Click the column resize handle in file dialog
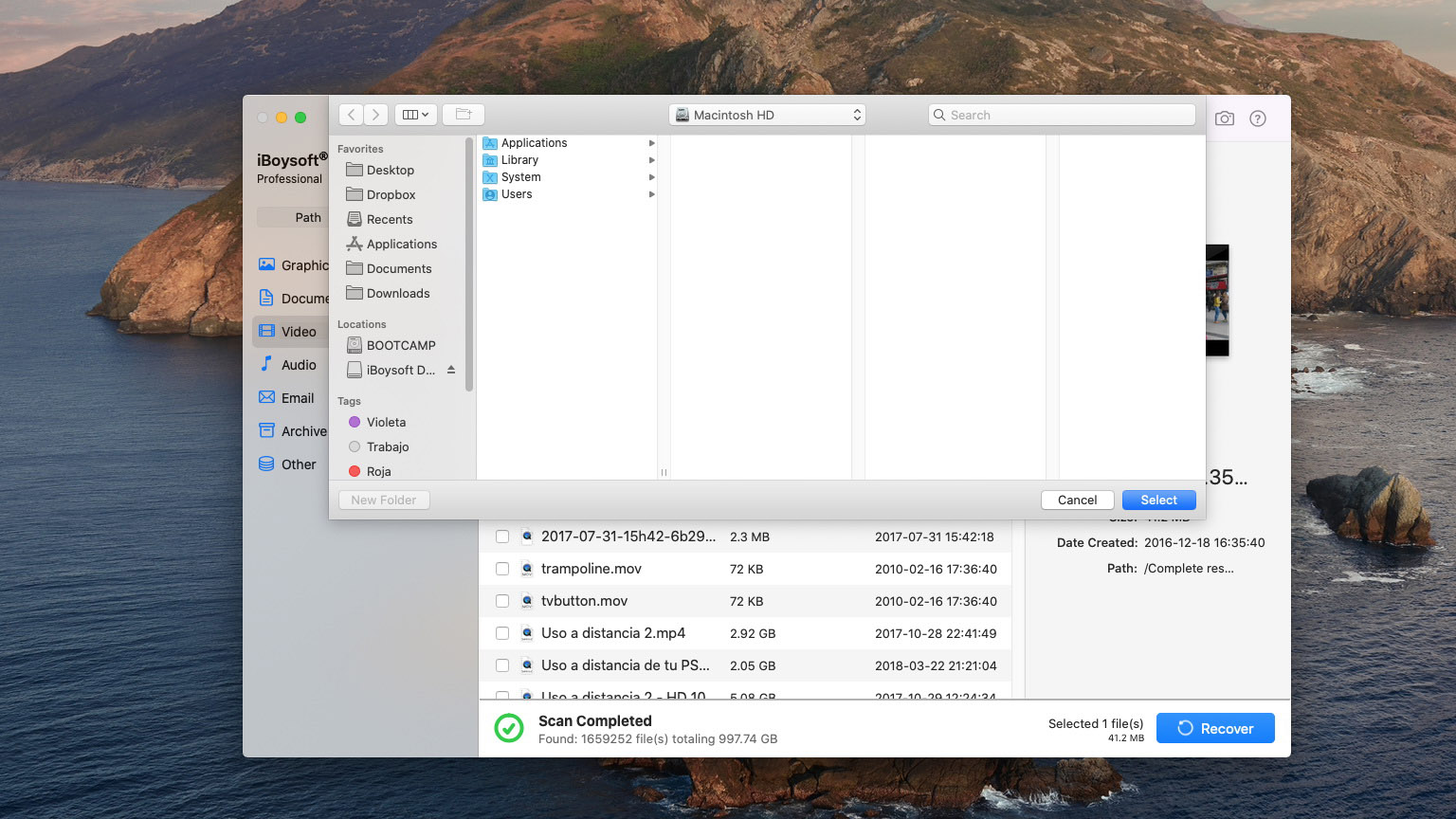 click(664, 472)
